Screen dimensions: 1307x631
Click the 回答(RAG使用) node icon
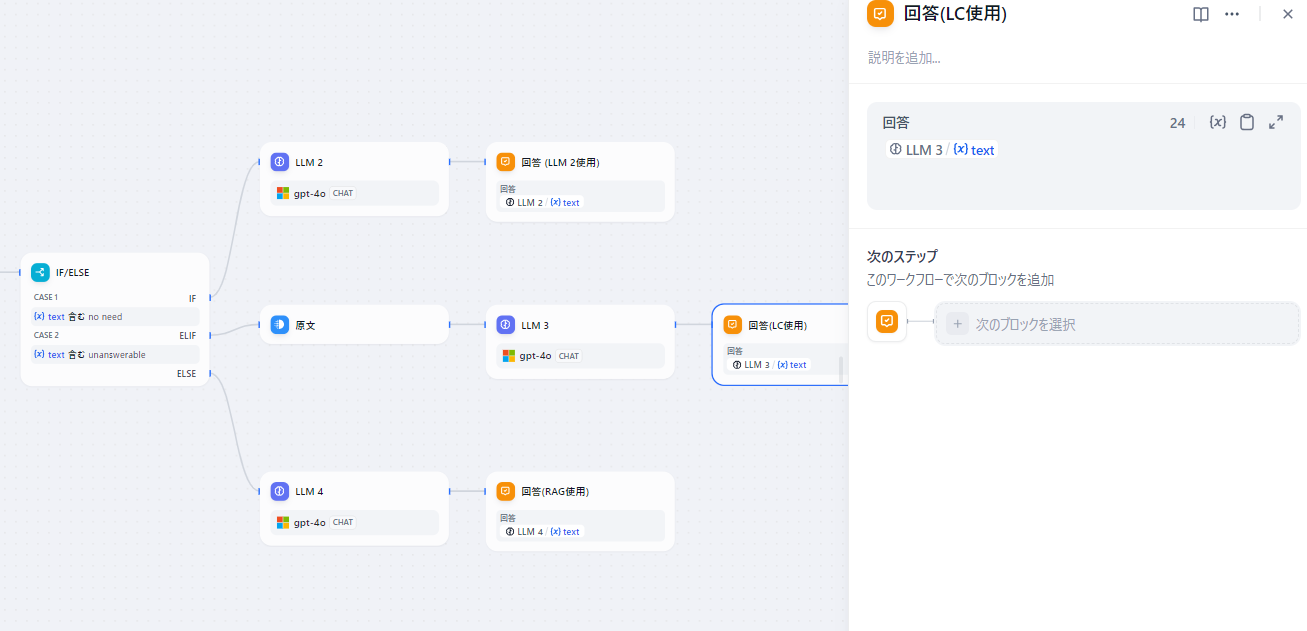506,492
